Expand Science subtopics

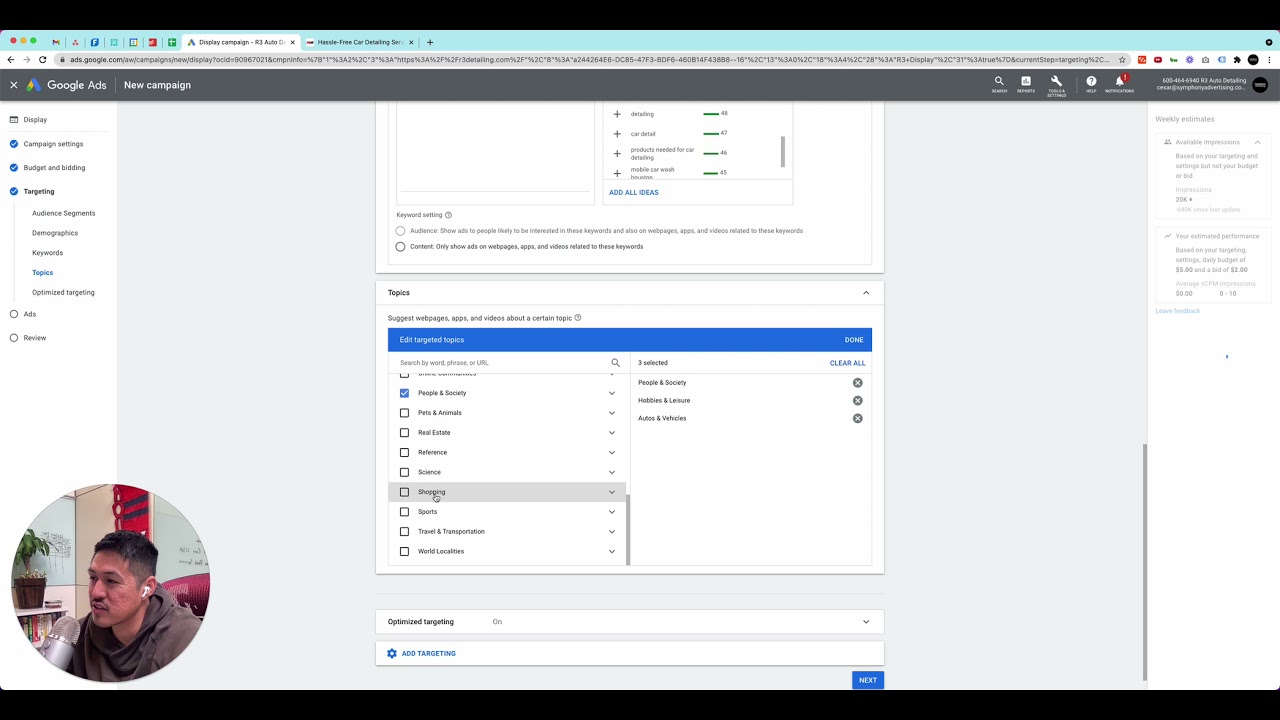click(612, 472)
